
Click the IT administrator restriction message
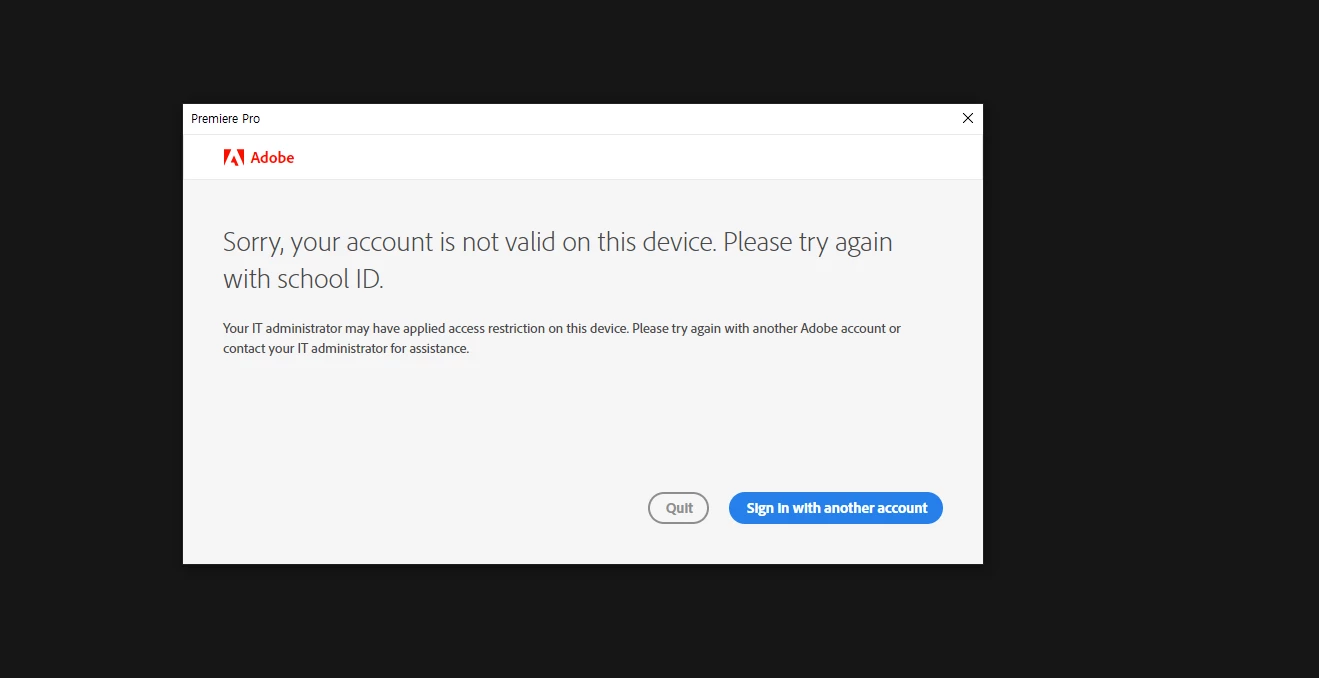pyautogui.click(x=562, y=338)
